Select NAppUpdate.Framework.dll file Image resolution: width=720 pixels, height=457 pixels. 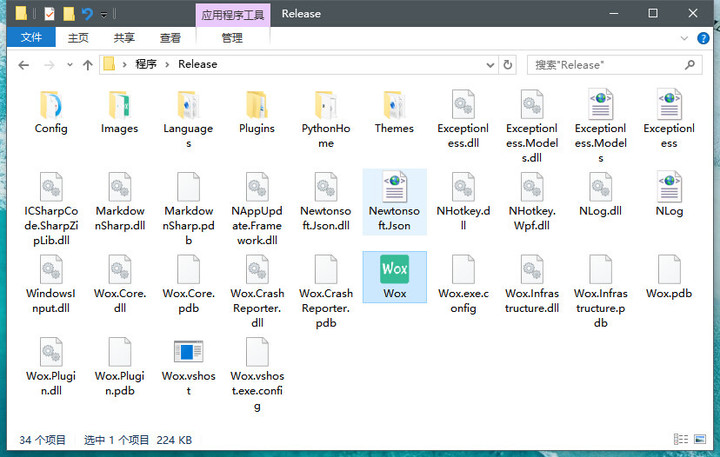(x=257, y=209)
